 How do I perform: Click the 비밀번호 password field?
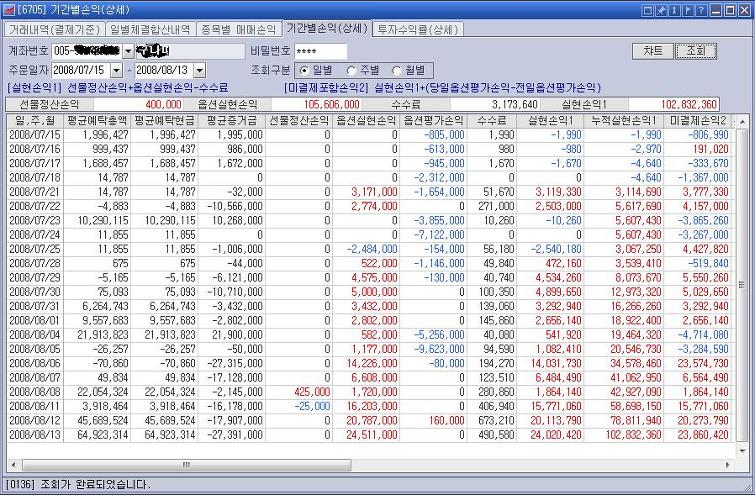tap(321, 51)
